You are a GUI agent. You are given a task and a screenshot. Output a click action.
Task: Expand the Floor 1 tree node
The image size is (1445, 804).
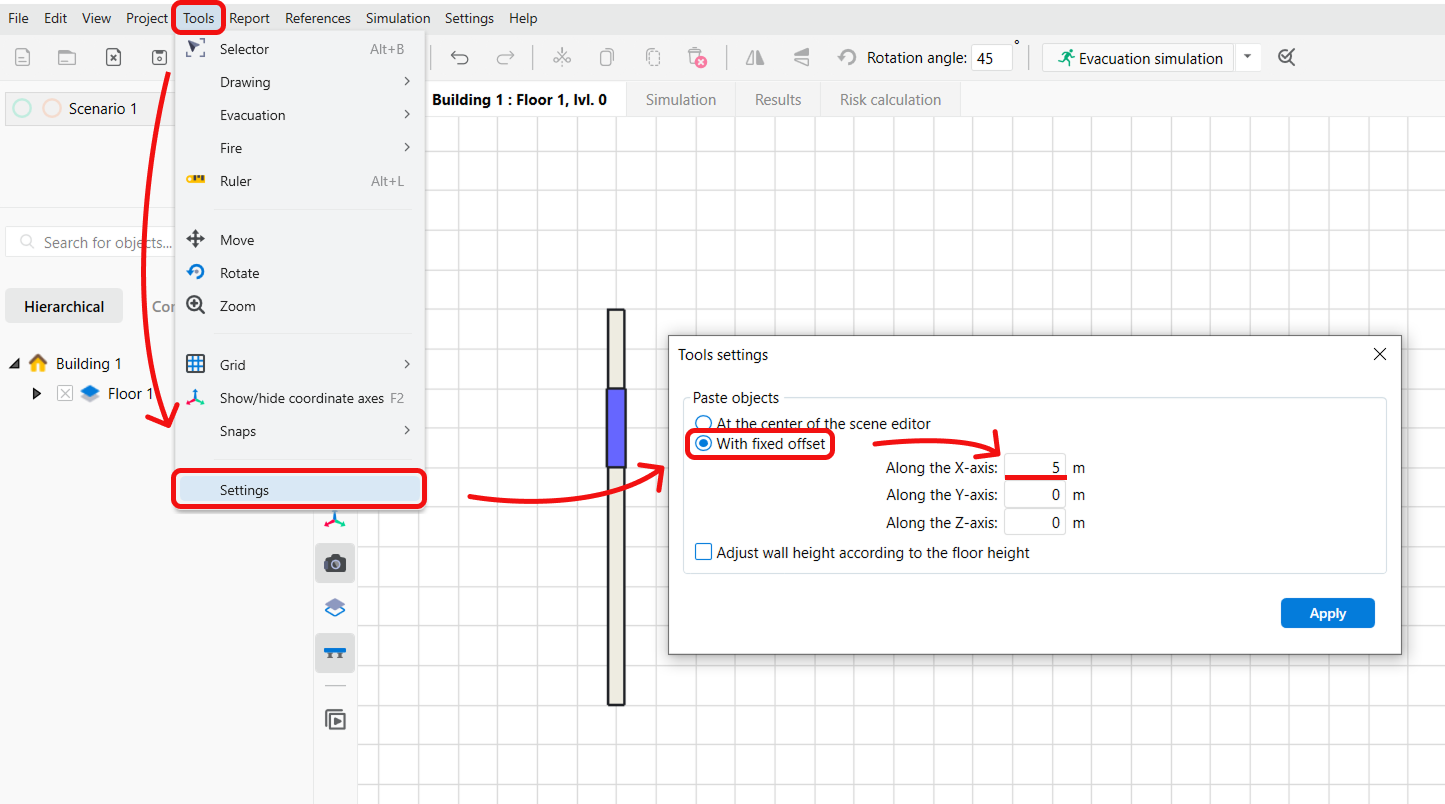37,394
